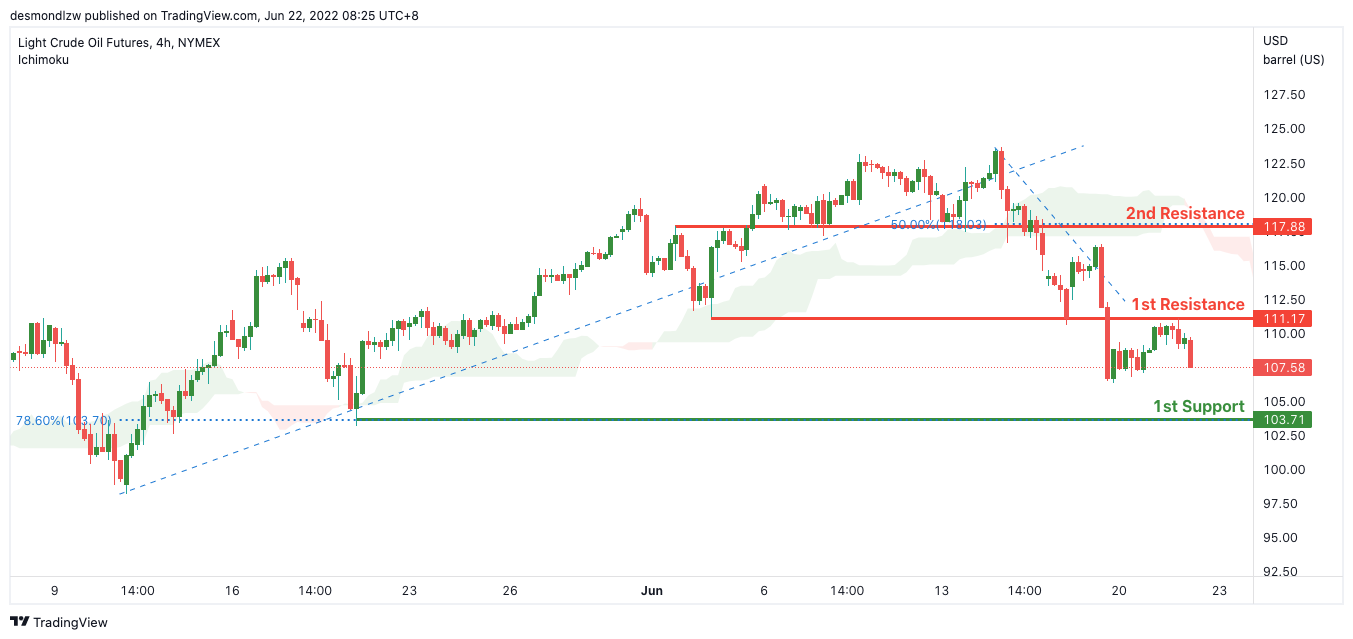1353x639 pixels.
Task: Click the TradingView logo icon
Action: 19,622
